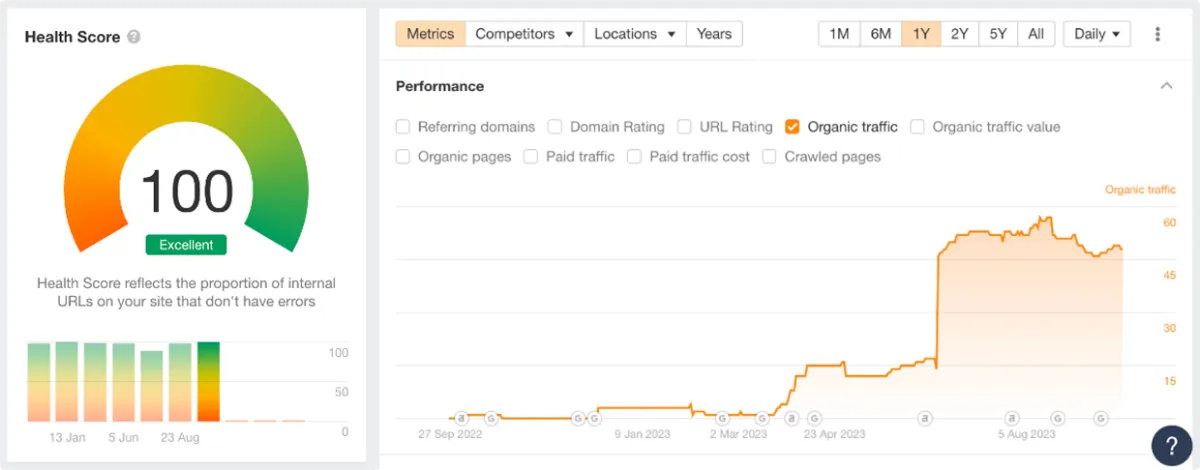Click the Ahrefs marker near 5 Aug 2023
The width and height of the screenshot is (1200, 470).
point(1012,417)
